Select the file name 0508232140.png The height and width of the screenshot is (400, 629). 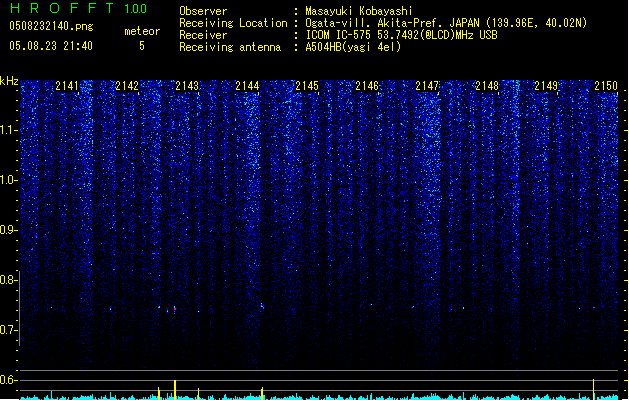coord(51,26)
